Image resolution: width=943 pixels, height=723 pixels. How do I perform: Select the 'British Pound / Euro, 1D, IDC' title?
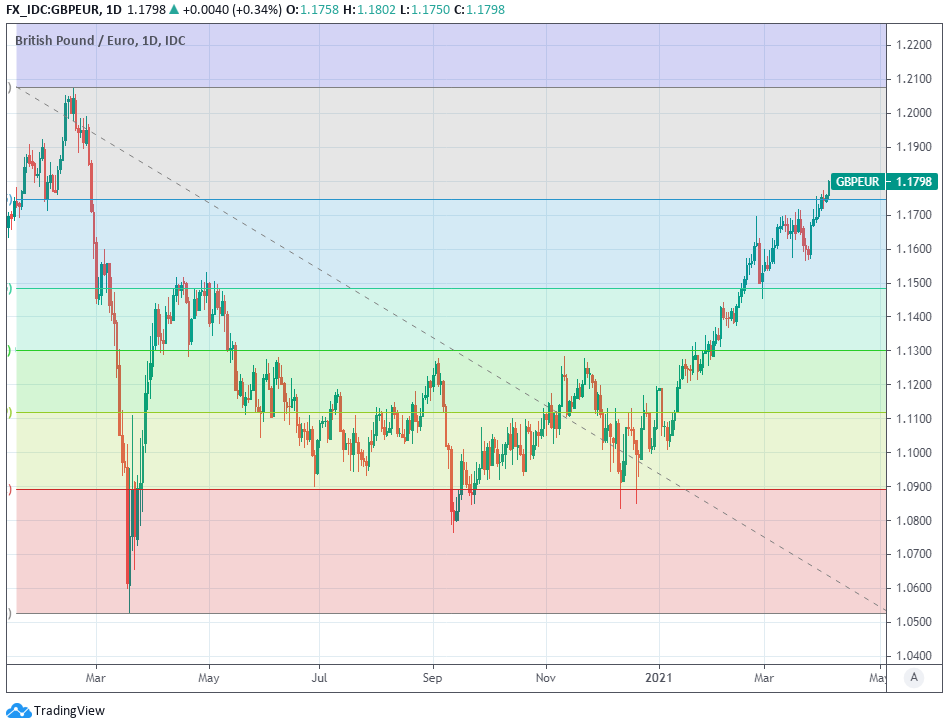100,41
